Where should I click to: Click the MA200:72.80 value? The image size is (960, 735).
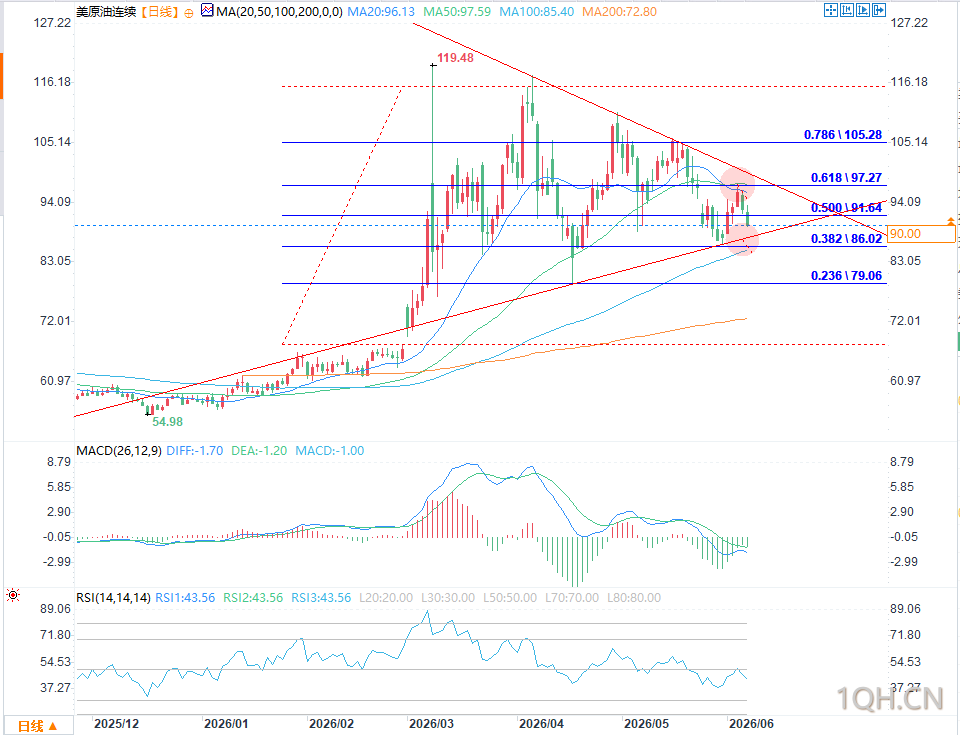point(620,12)
